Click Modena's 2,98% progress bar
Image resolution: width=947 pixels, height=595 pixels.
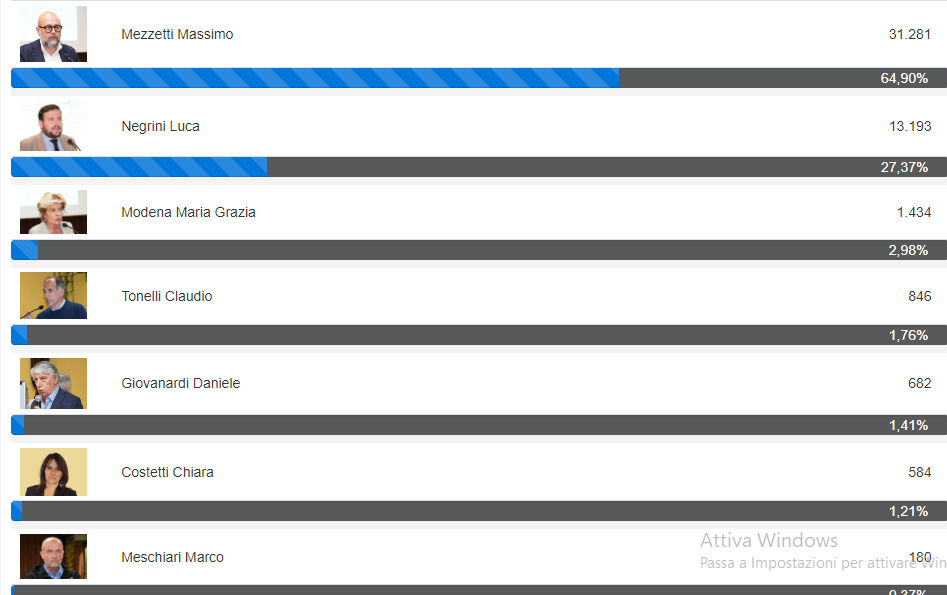coord(478,250)
